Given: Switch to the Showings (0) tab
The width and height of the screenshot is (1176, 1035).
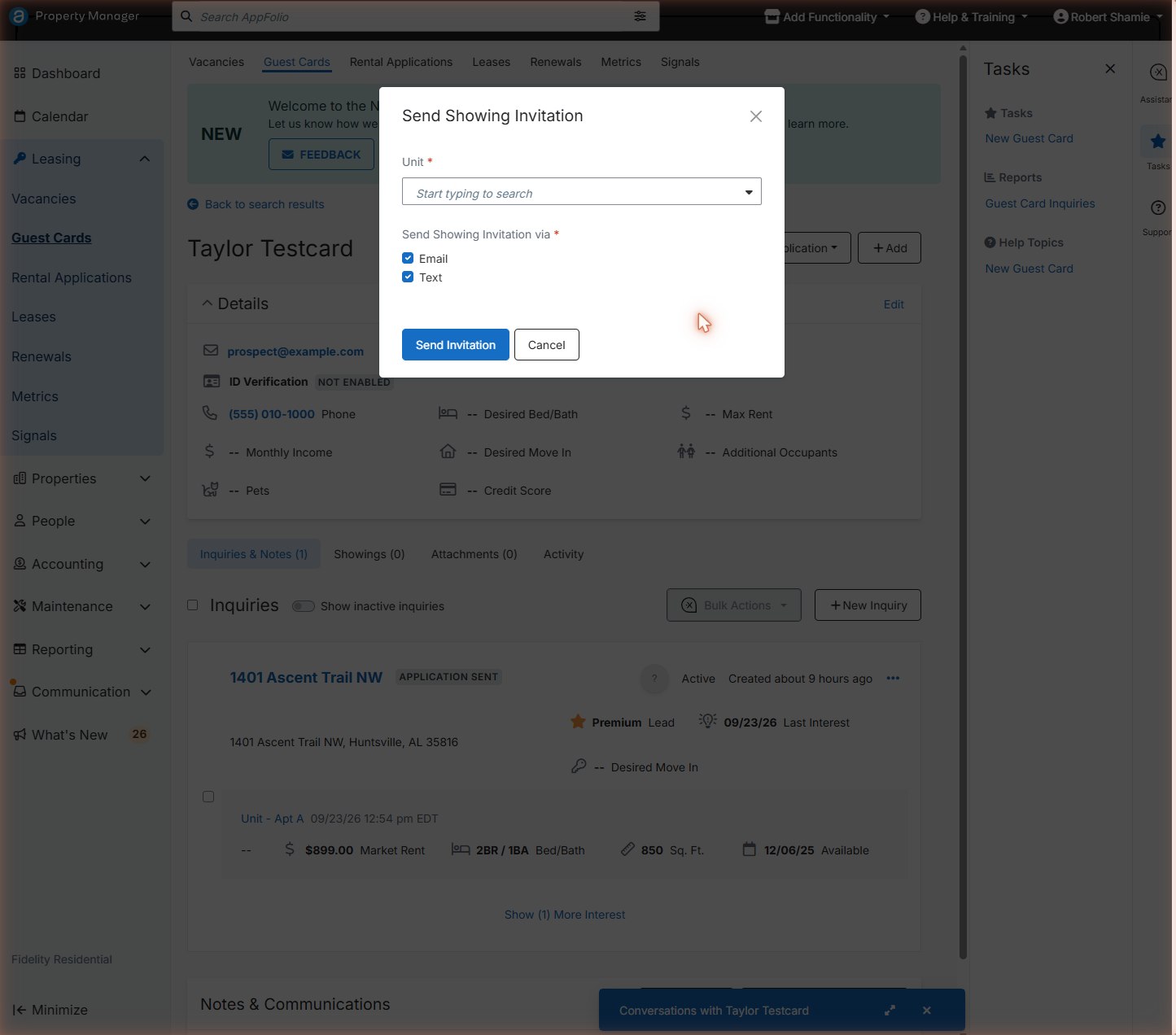Looking at the screenshot, I should click(x=369, y=554).
